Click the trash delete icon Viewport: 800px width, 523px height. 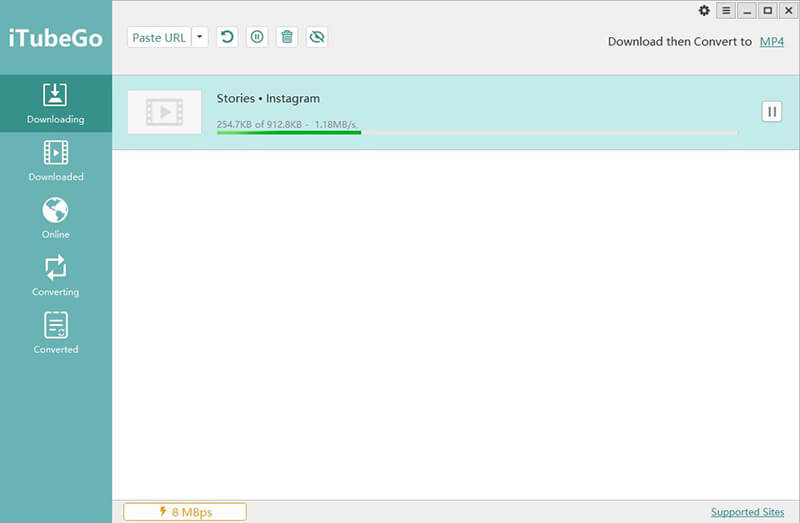point(287,37)
